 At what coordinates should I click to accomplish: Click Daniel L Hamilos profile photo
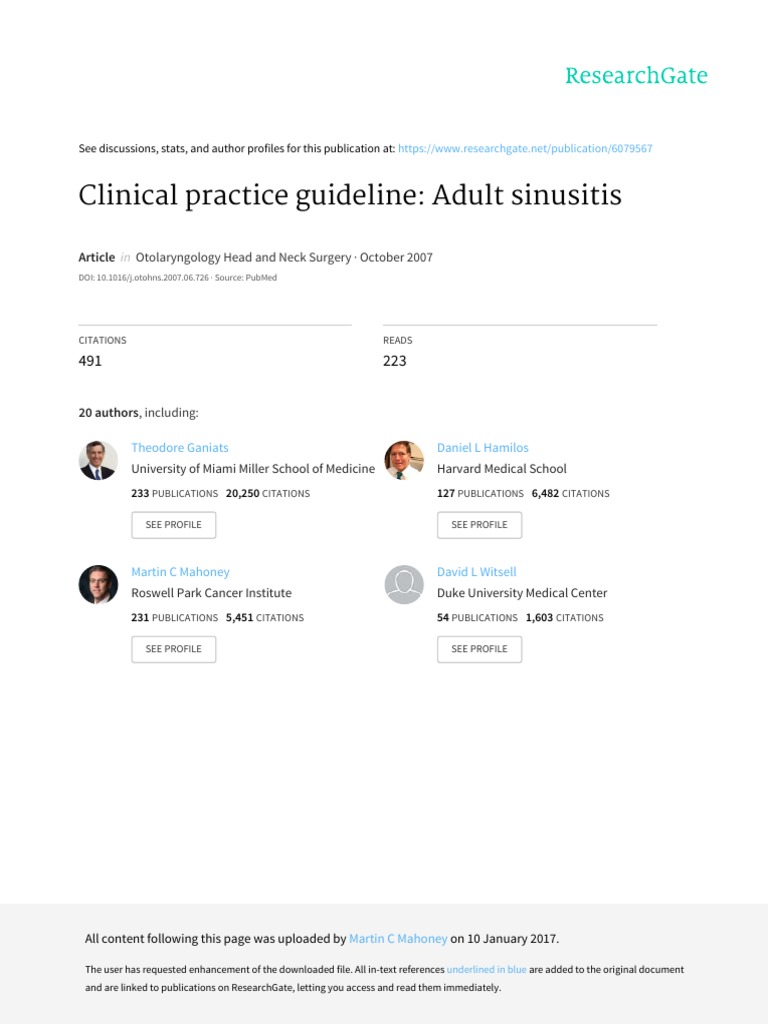tap(404, 460)
